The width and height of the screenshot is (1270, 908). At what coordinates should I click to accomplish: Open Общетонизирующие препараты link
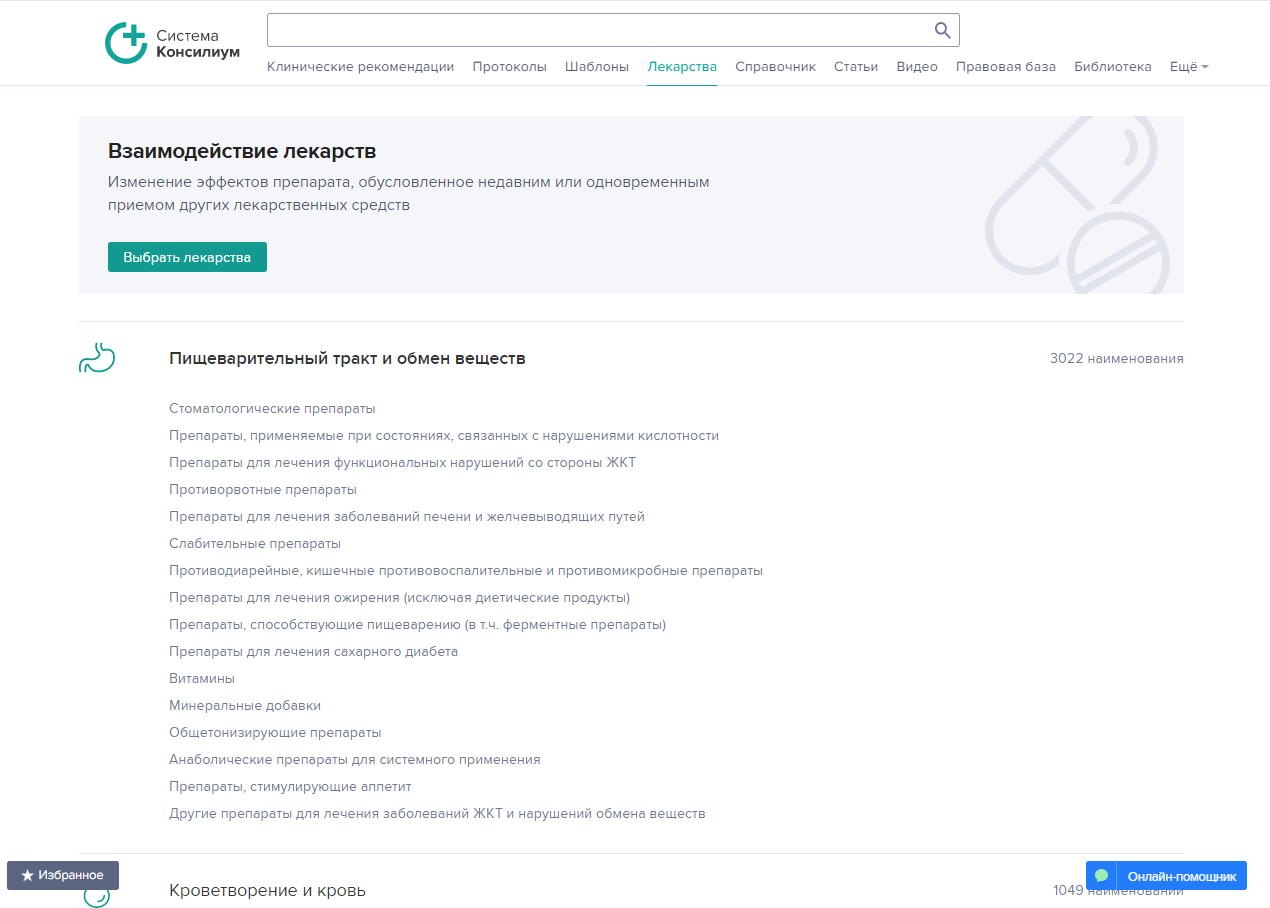click(x=275, y=733)
